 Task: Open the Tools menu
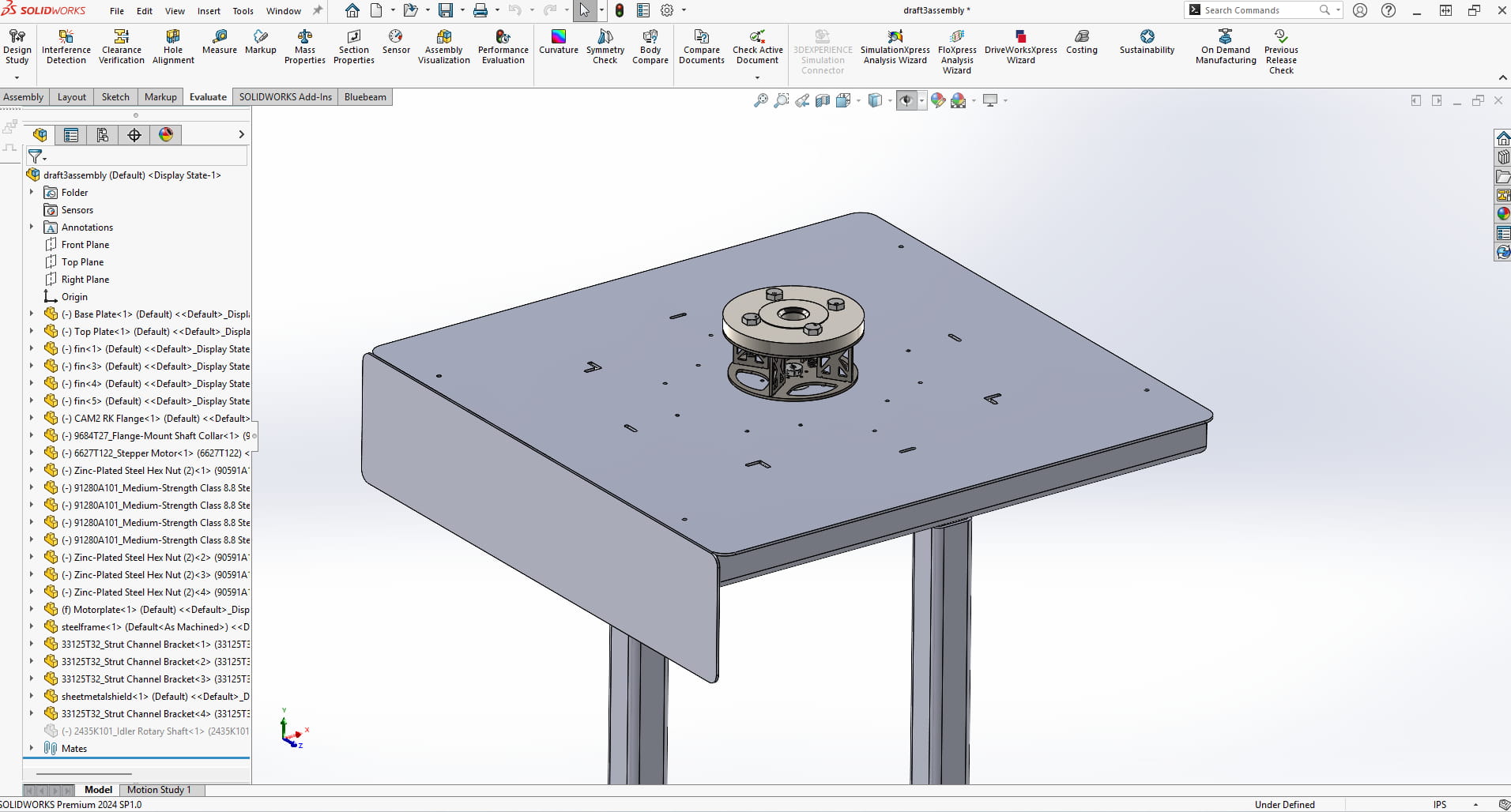tap(243, 10)
